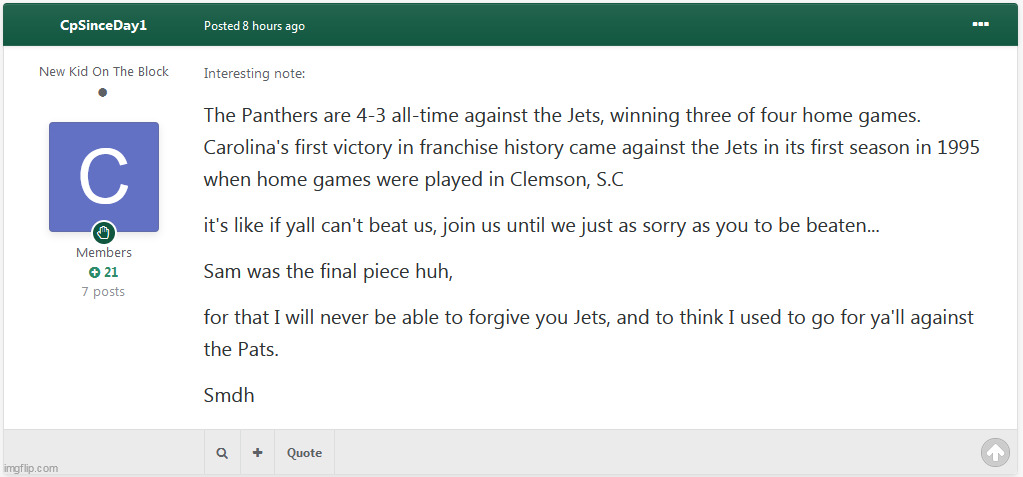Click the New Kid On The Block rank
The height and width of the screenshot is (477, 1023).
pyautogui.click(x=104, y=72)
